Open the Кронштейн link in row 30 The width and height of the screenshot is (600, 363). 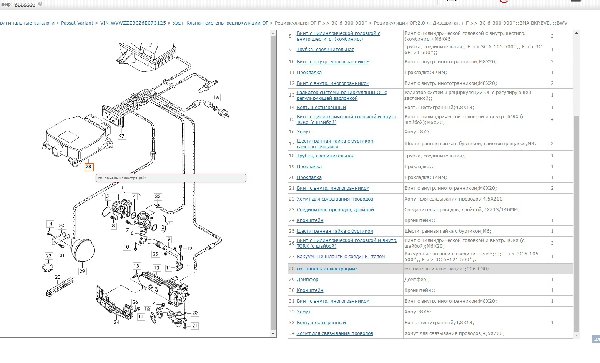click(310, 290)
